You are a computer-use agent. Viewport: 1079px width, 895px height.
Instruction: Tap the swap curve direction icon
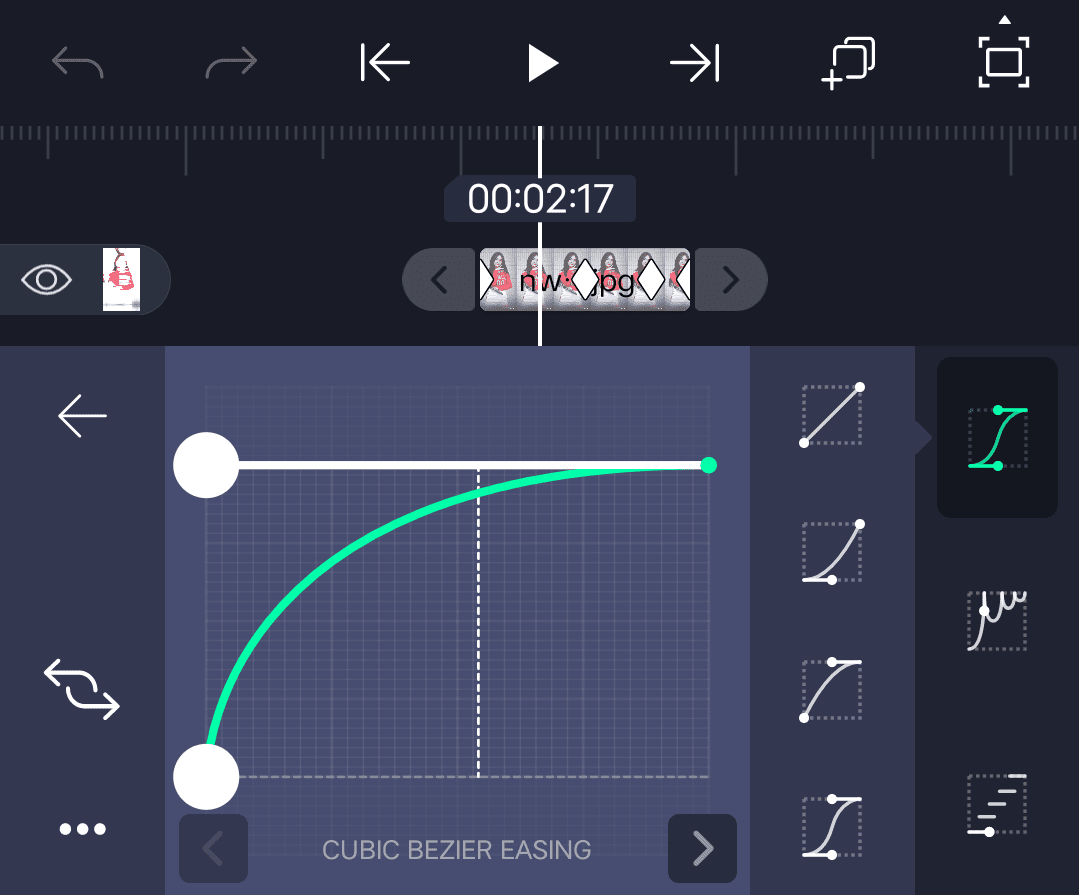(82, 689)
